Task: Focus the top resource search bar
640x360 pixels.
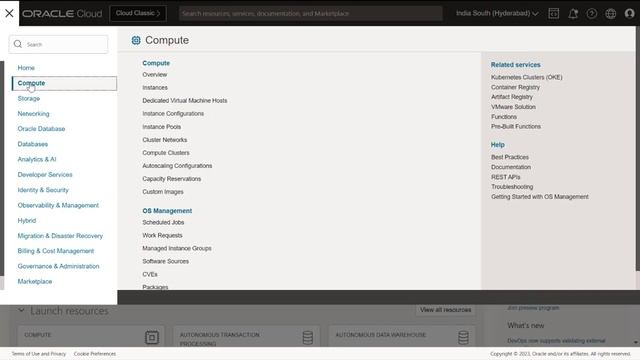Action: tap(311, 13)
